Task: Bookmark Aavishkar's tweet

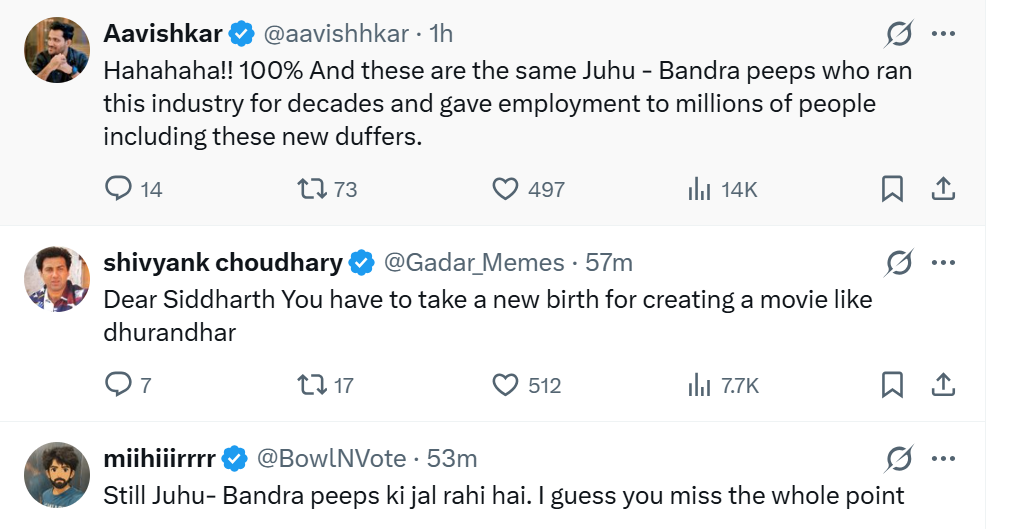Action: tap(892, 189)
